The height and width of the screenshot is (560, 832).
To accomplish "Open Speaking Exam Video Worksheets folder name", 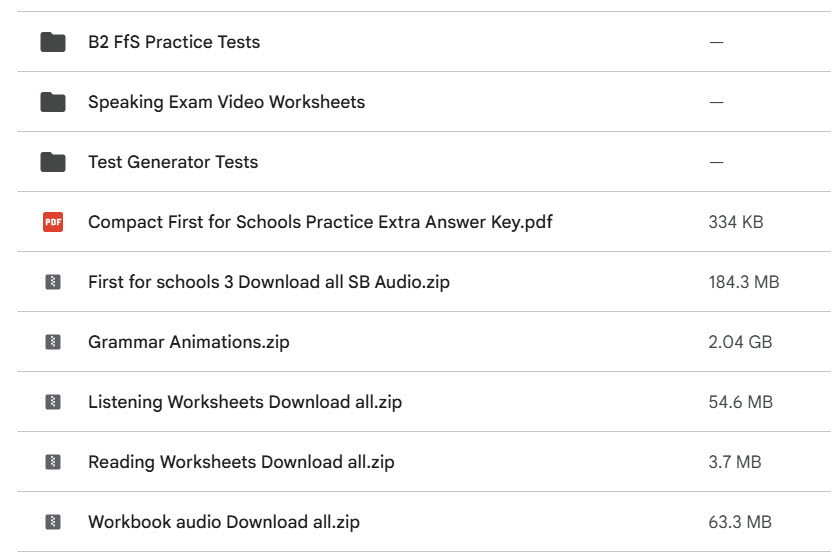I will pyautogui.click(x=226, y=102).
